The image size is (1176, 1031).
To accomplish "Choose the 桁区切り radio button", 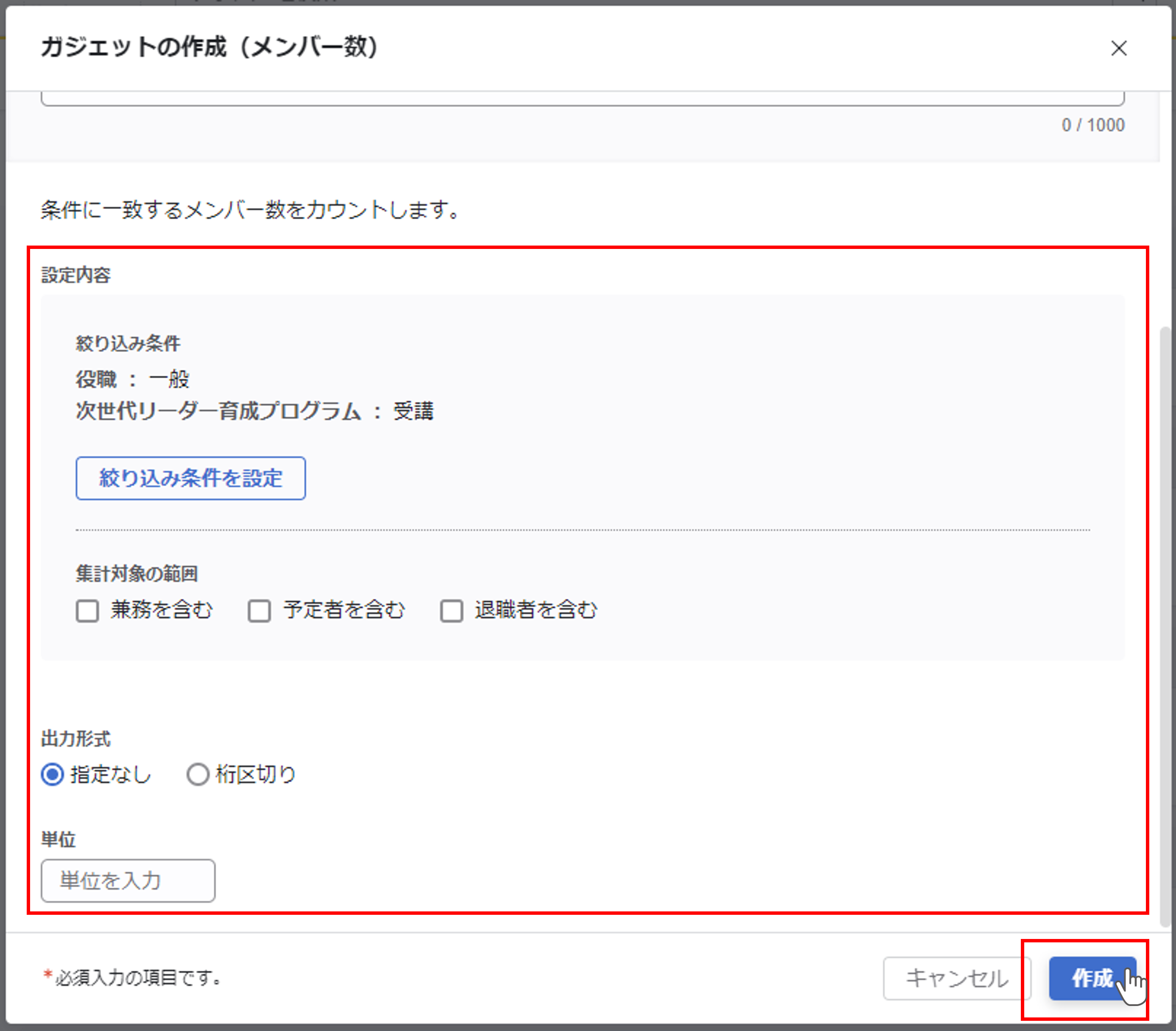I will [x=198, y=774].
